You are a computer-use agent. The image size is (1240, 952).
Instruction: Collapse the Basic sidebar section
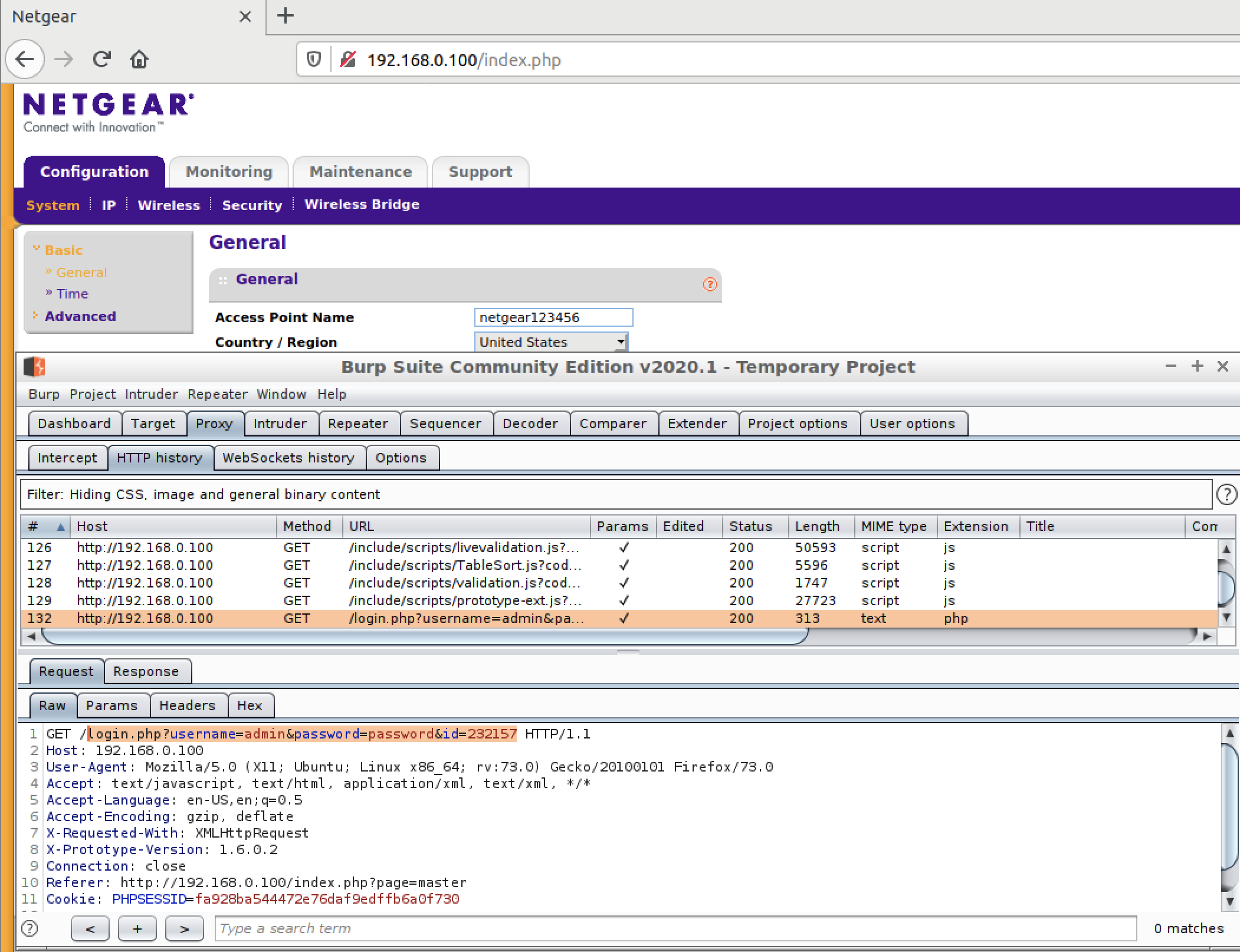point(63,250)
